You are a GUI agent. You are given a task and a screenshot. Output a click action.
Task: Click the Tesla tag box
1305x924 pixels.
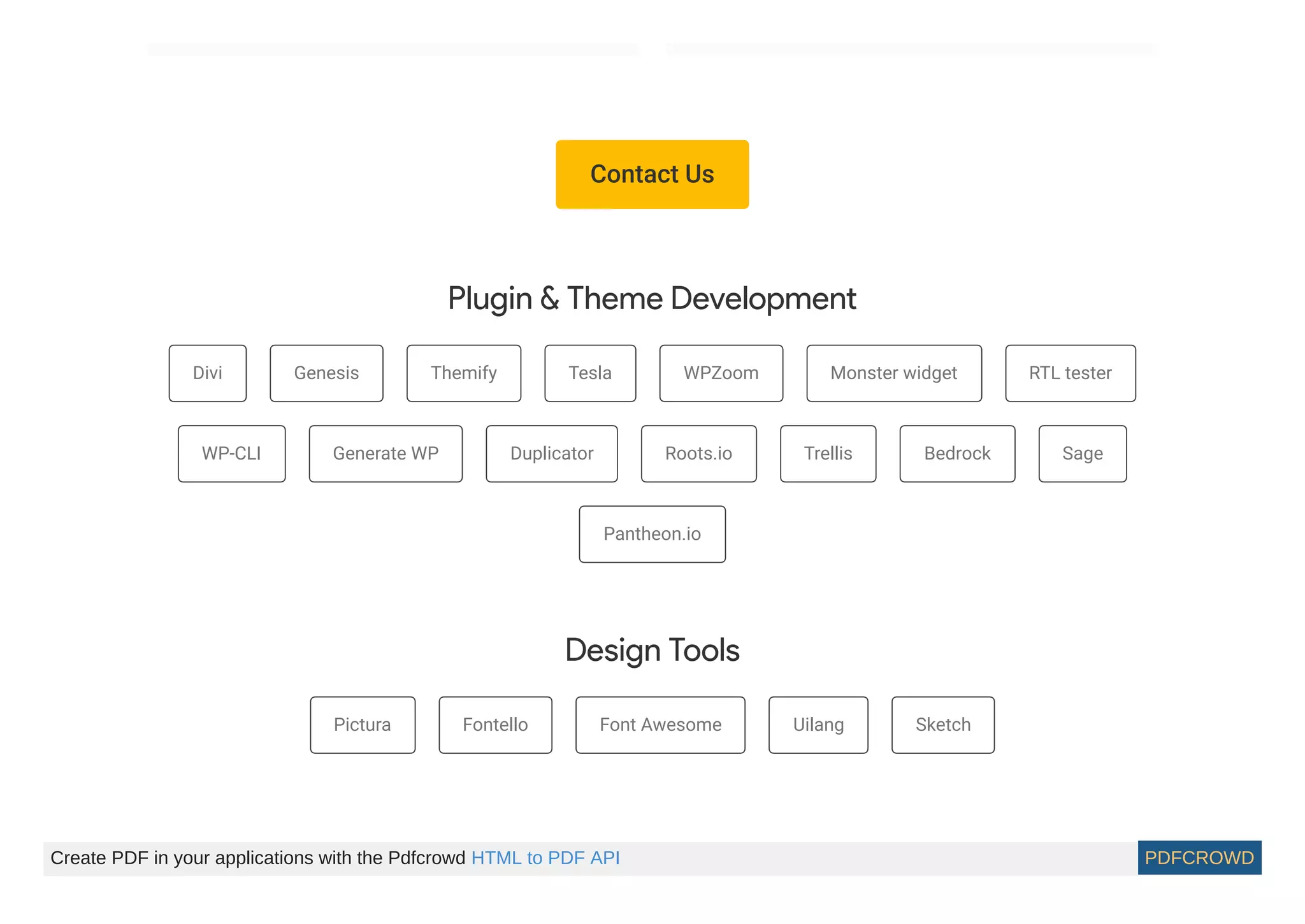(590, 373)
